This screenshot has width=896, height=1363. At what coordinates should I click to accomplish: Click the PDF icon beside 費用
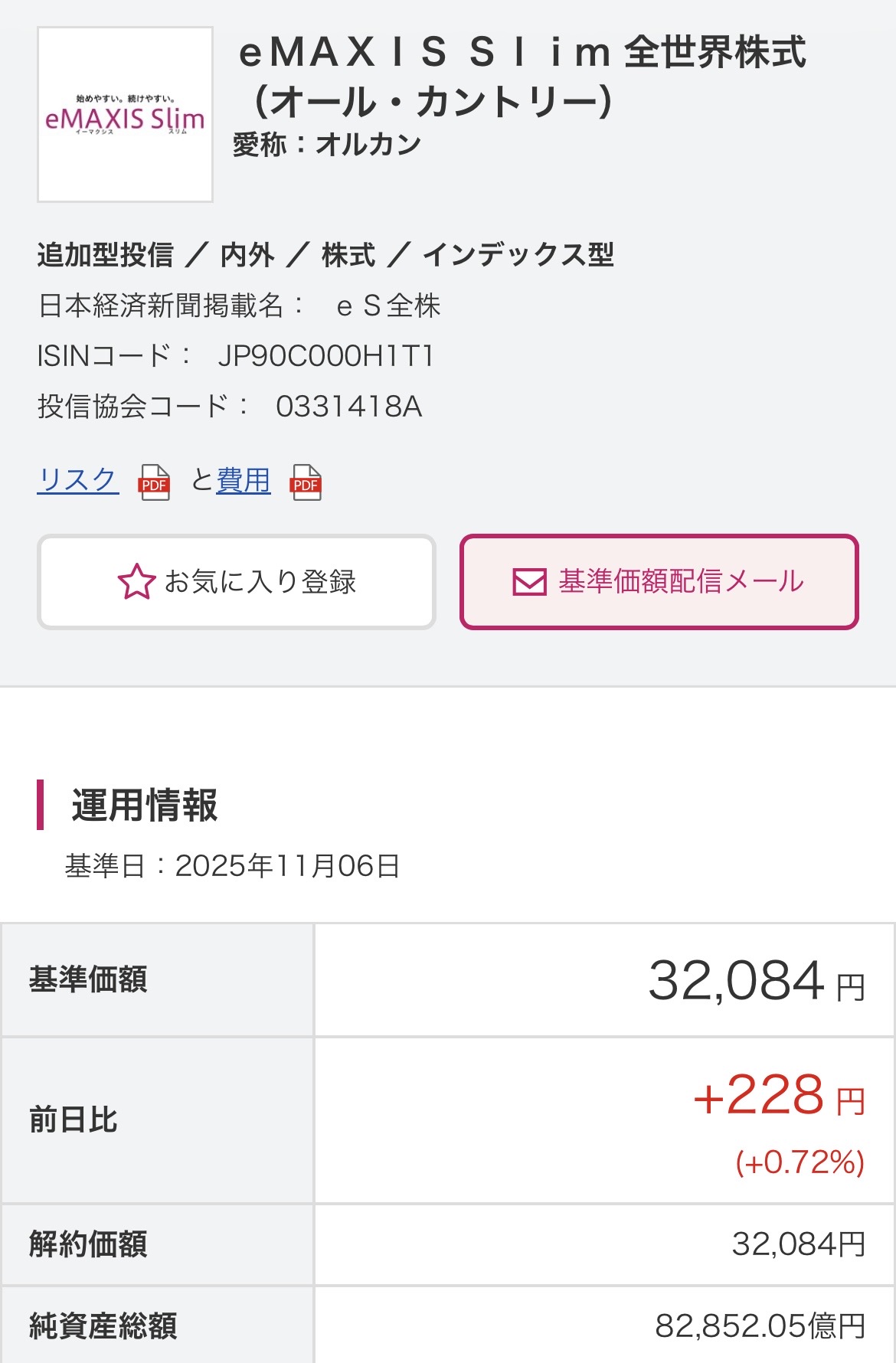coord(306,482)
